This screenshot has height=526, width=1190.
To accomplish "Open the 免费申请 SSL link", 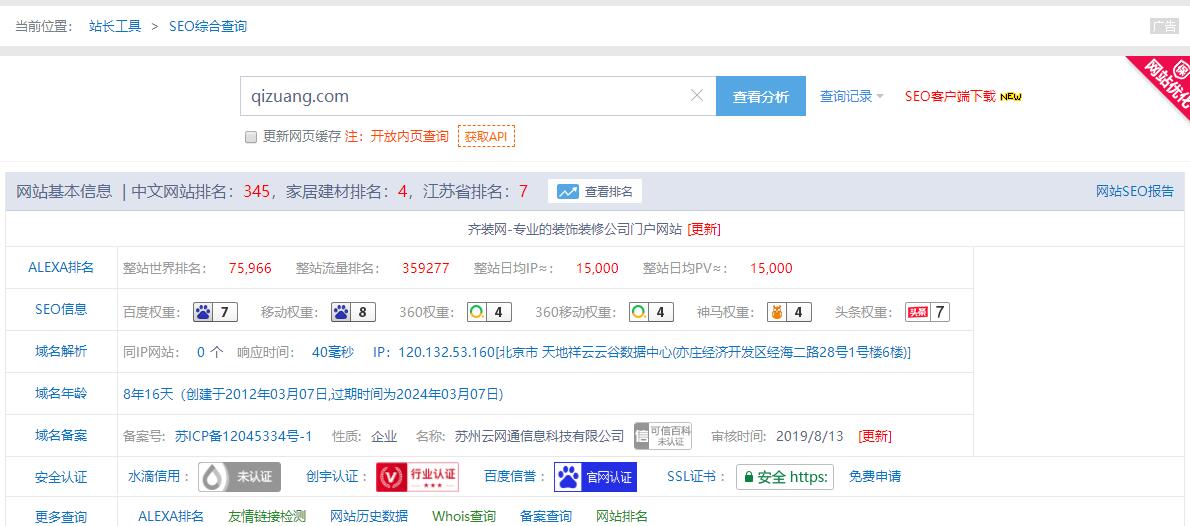I will (x=875, y=477).
